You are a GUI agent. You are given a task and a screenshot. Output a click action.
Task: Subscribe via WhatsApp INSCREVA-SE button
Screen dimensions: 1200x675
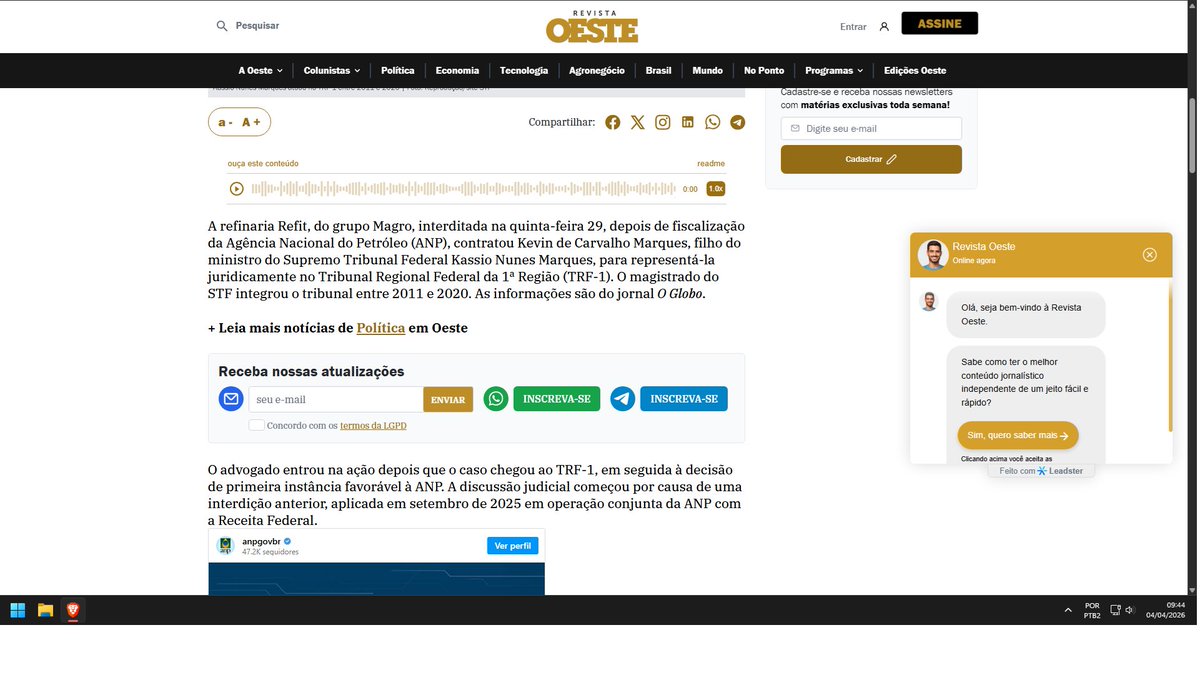(557, 399)
